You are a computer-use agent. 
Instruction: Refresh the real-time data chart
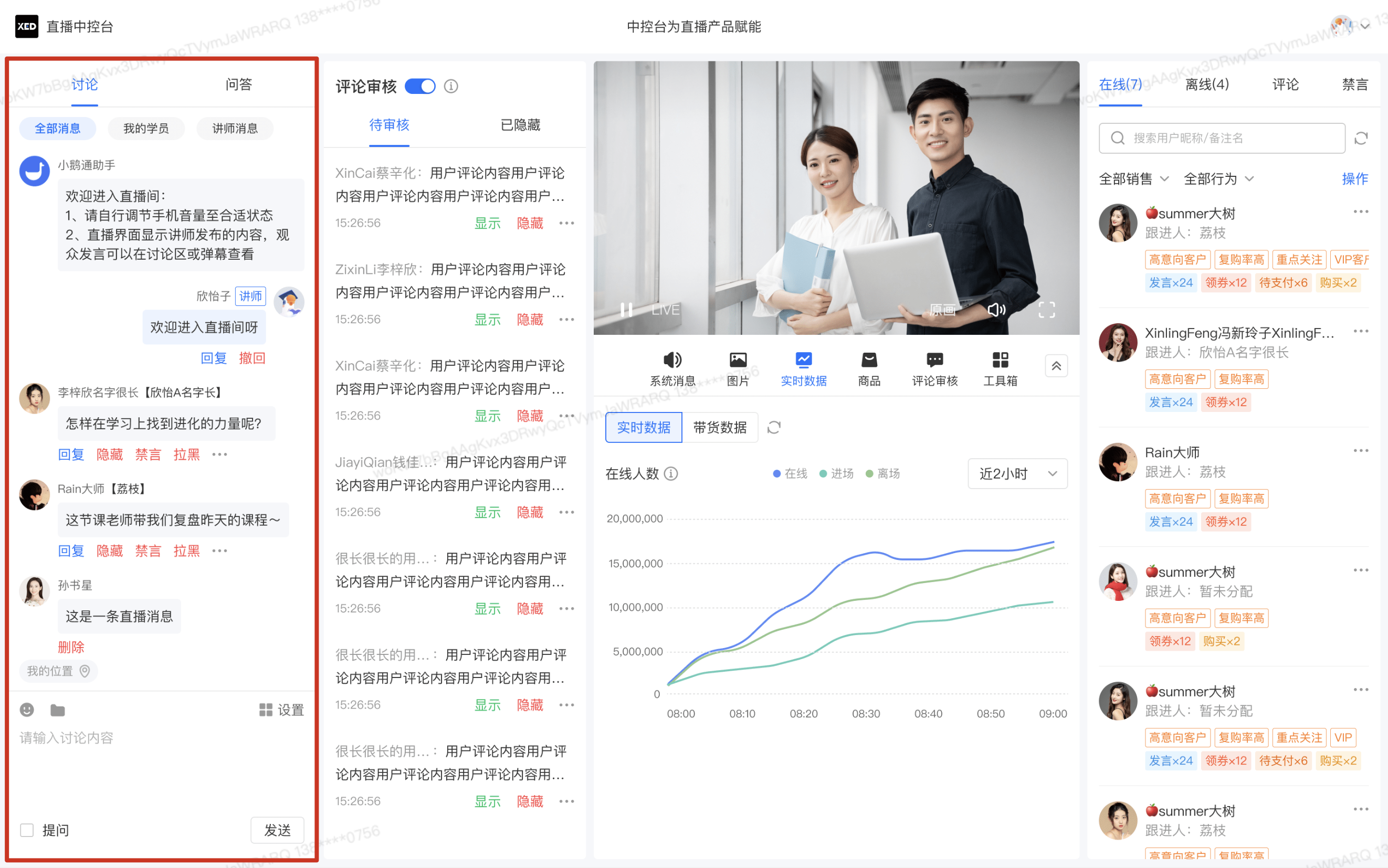point(774,428)
